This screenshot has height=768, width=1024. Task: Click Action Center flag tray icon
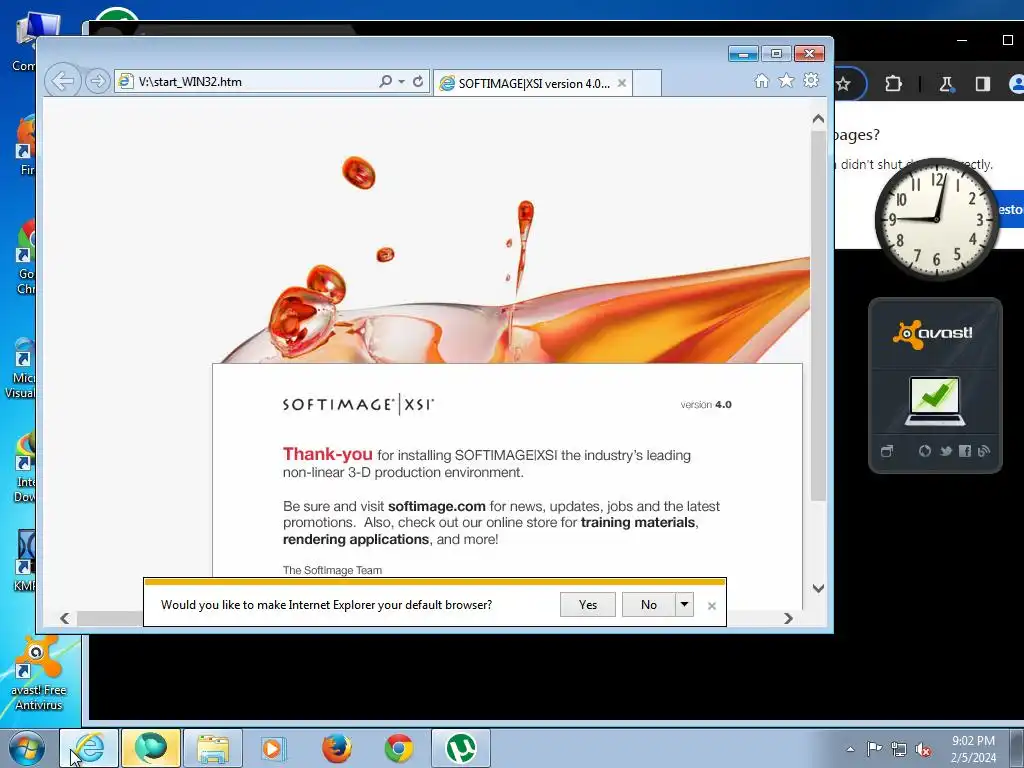tap(874, 749)
